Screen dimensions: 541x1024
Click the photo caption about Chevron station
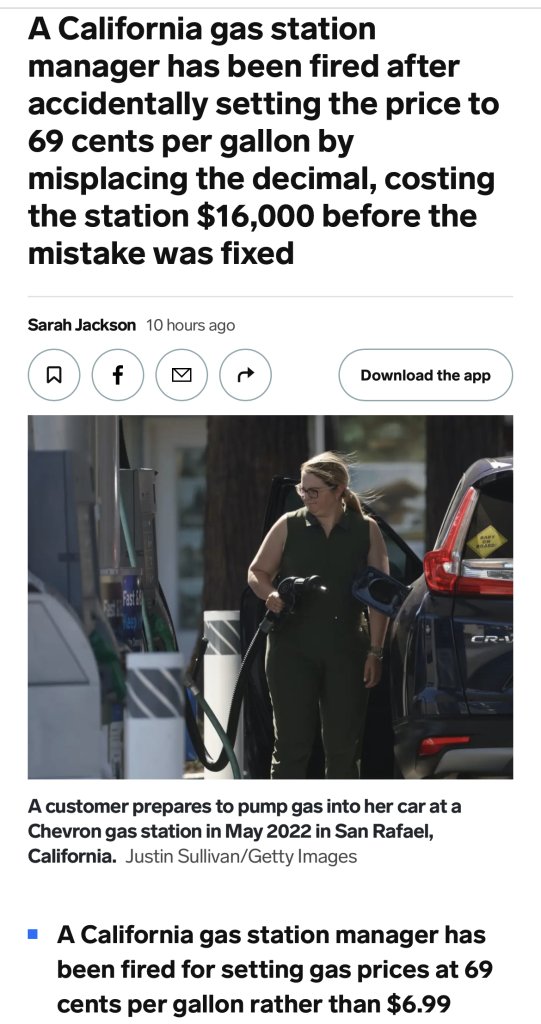pyautogui.click(x=244, y=831)
